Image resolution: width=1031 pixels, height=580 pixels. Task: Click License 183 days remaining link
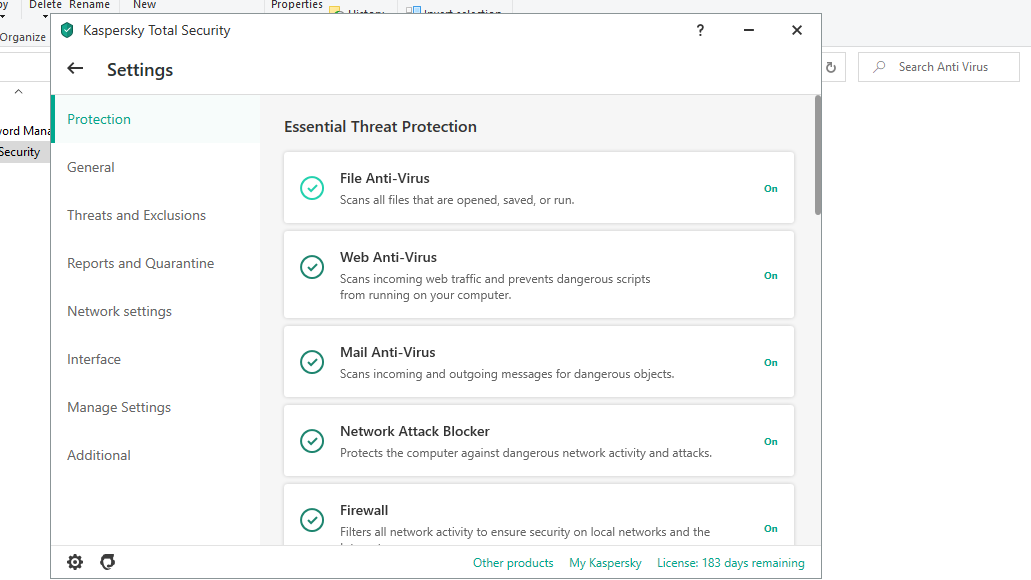pyautogui.click(x=730, y=563)
